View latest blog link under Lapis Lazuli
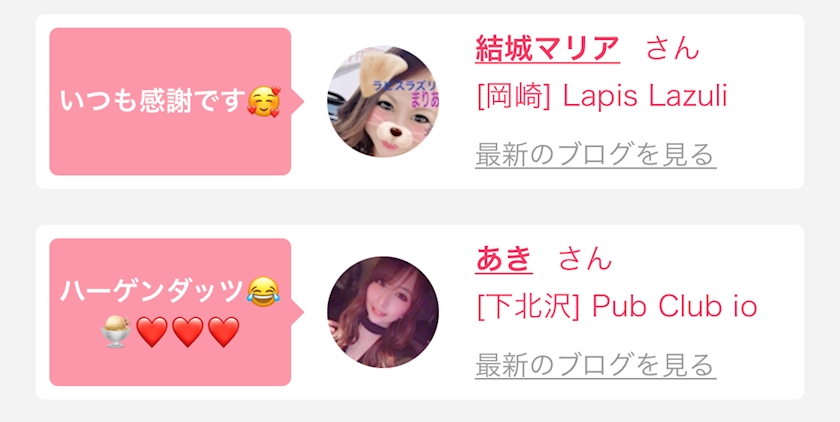This screenshot has width=840, height=422. coord(596,155)
